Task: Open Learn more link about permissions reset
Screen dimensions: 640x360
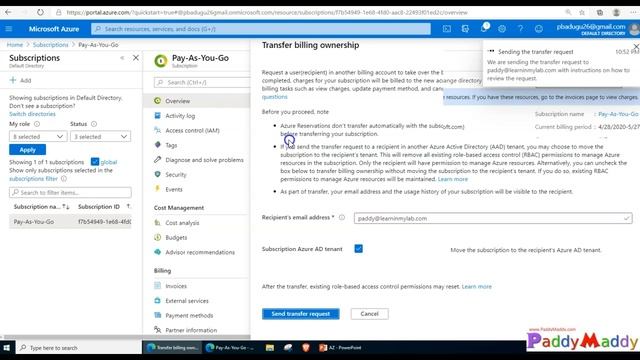Action: (476, 287)
